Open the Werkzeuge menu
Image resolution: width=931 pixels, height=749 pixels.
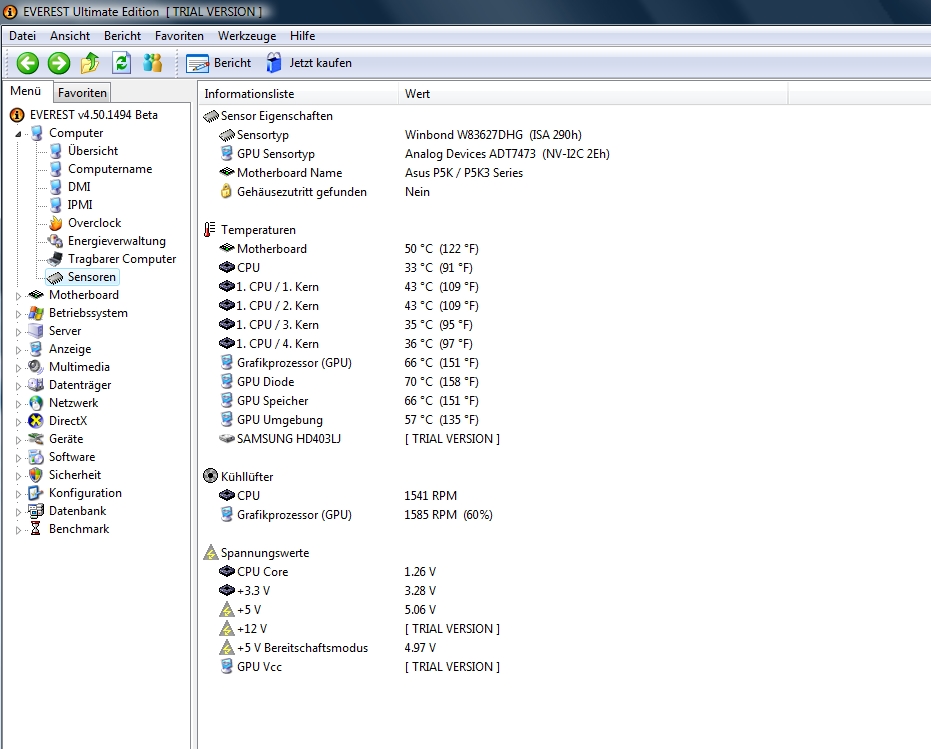[247, 36]
